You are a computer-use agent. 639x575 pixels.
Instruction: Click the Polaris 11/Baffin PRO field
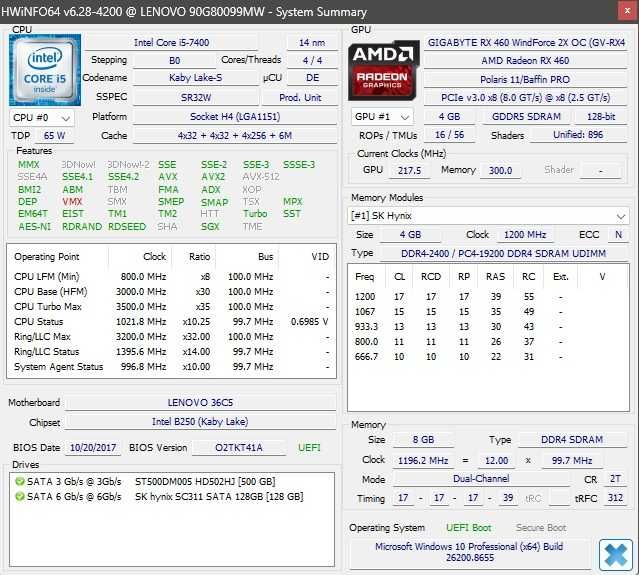click(x=526, y=79)
